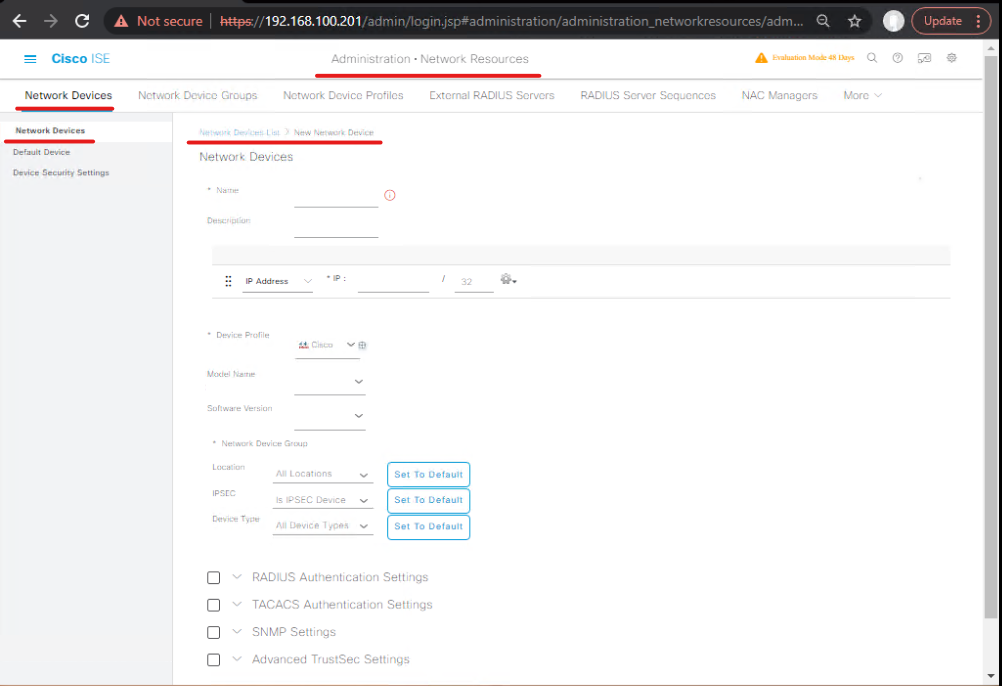Open the IP row gear actions menu
This screenshot has width=1002, height=686.
point(509,279)
